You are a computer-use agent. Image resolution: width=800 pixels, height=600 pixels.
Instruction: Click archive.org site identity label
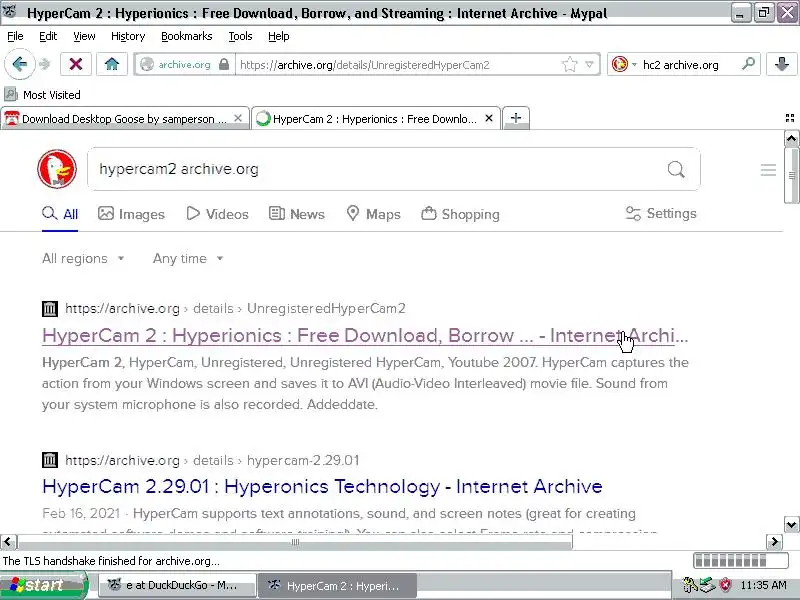tap(184, 65)
